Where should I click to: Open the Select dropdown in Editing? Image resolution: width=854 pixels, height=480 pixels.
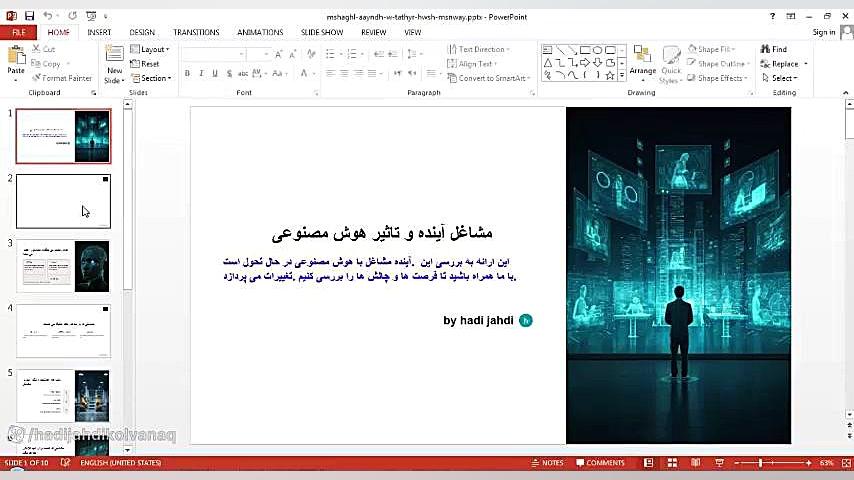779,78
